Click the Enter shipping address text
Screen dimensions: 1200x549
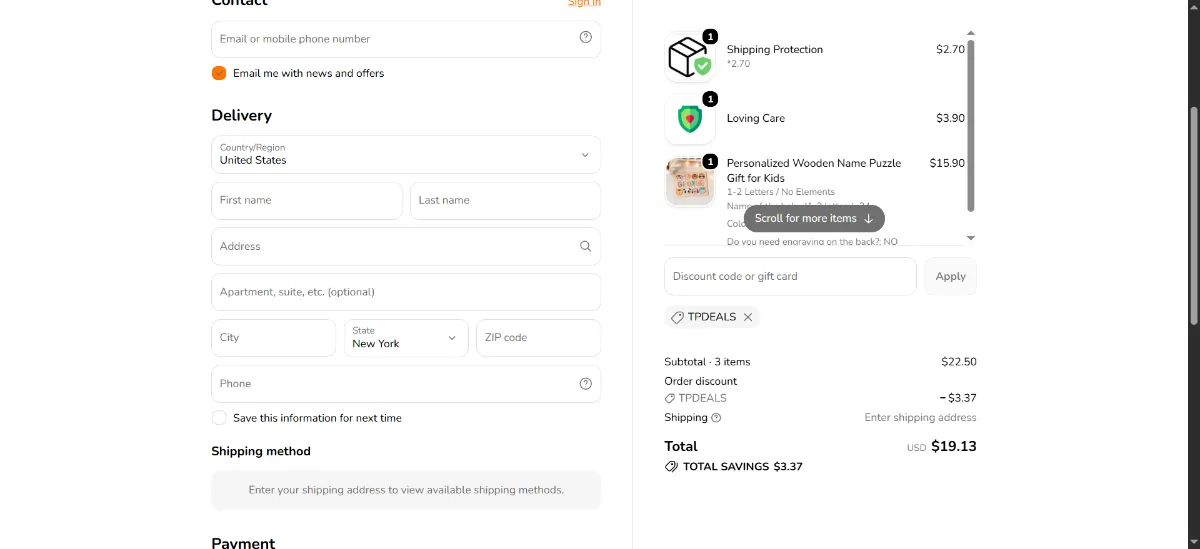coord(920,418)
